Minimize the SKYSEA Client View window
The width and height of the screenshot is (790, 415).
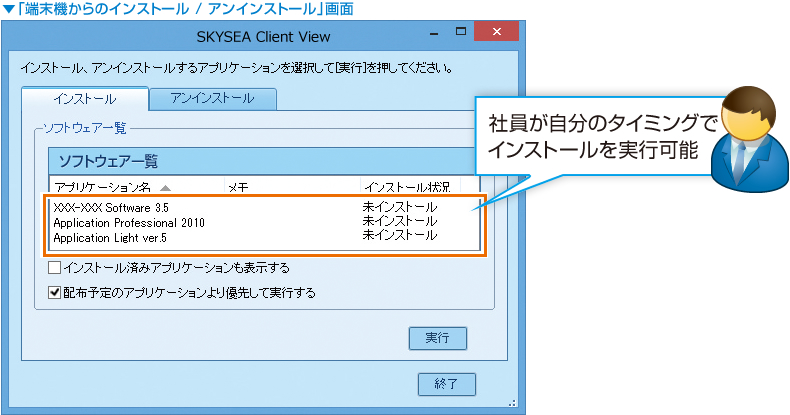[x=434, y=33]
